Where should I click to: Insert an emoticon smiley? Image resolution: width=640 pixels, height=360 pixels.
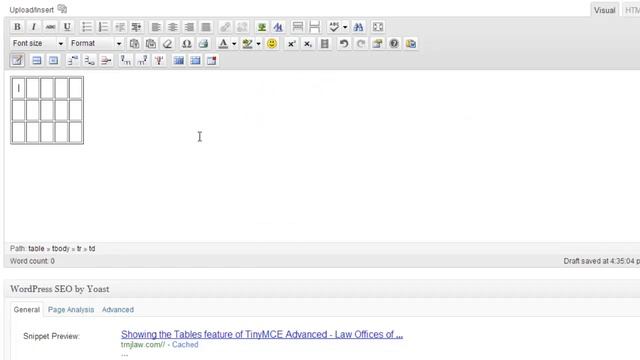click(272, 44)
